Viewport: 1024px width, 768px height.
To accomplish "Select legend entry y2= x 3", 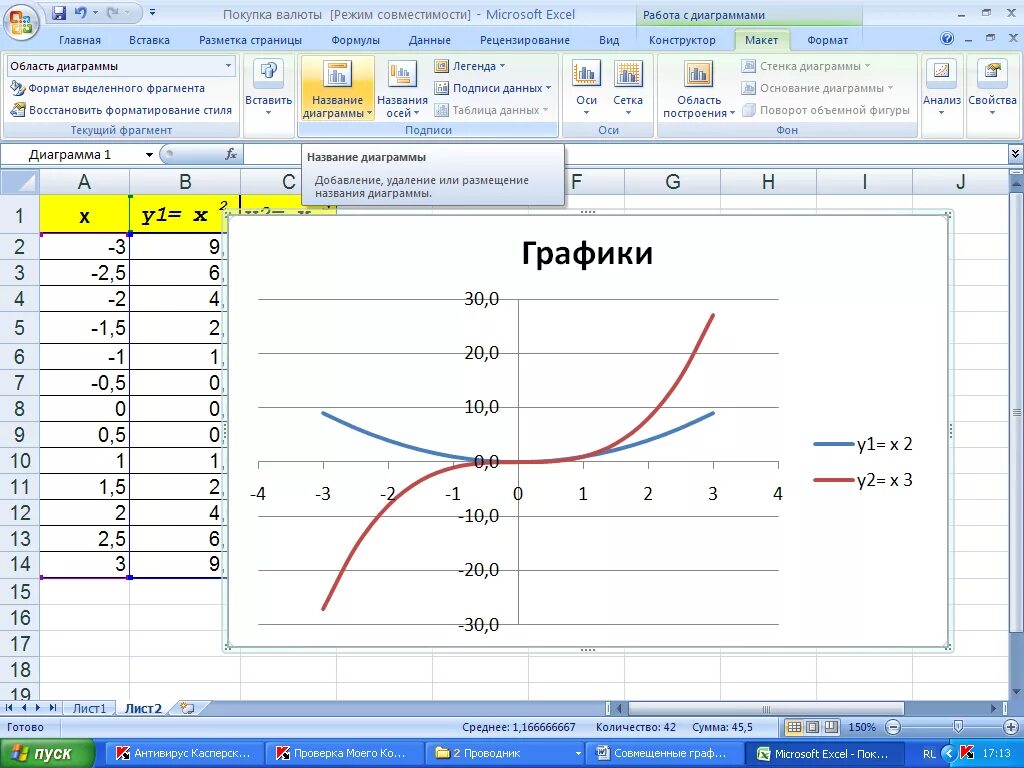I will click(x=863, y=480).
